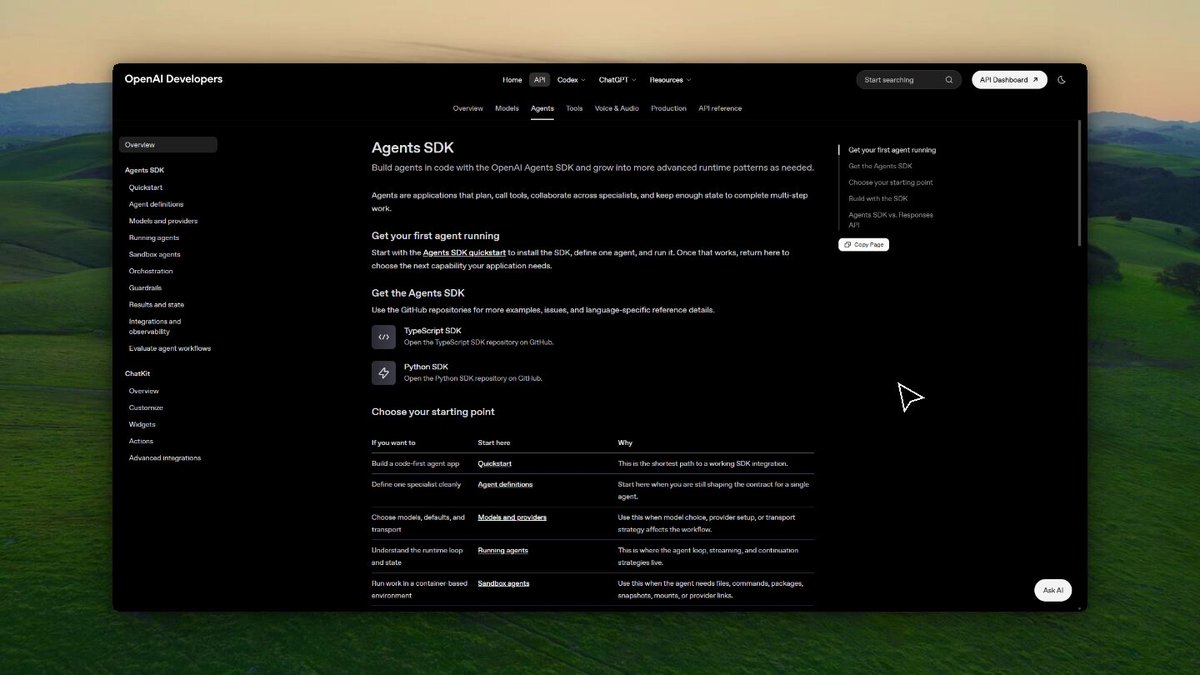
Task: Open ChatKit Overview in the sidebar
Action: tap(144, 391)
